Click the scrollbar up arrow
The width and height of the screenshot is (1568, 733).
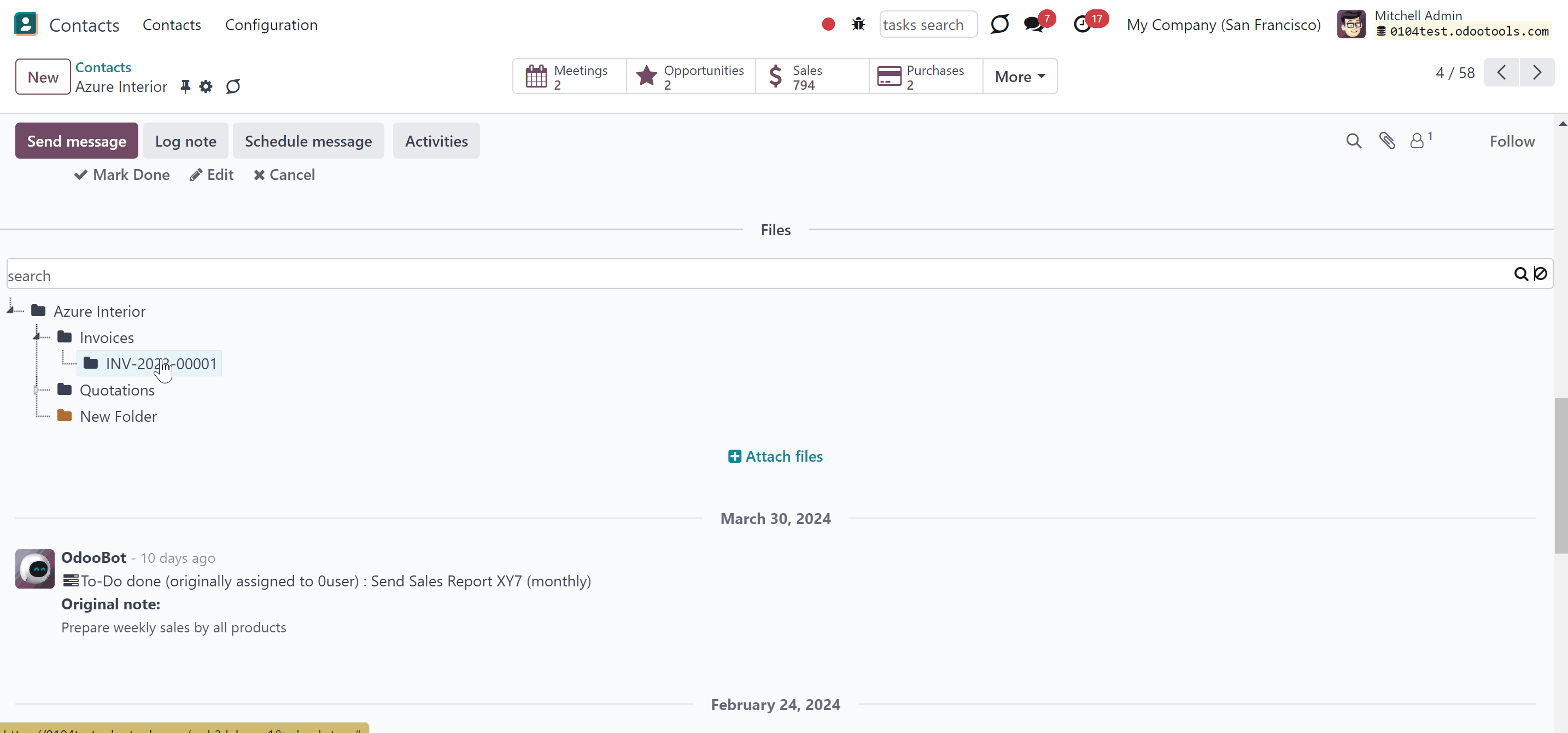click(1562, 124)
